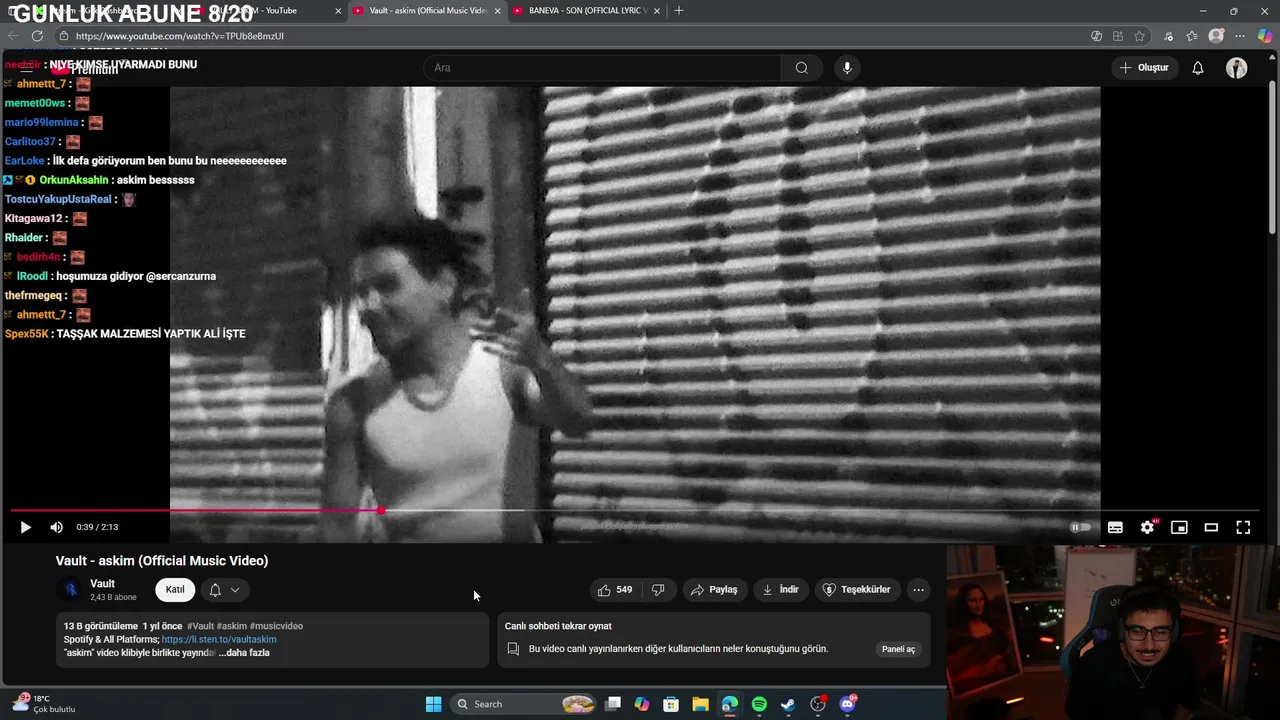
Task: Join channel with Katıl button
Action: pyautogui.click(x=175, y=590)
